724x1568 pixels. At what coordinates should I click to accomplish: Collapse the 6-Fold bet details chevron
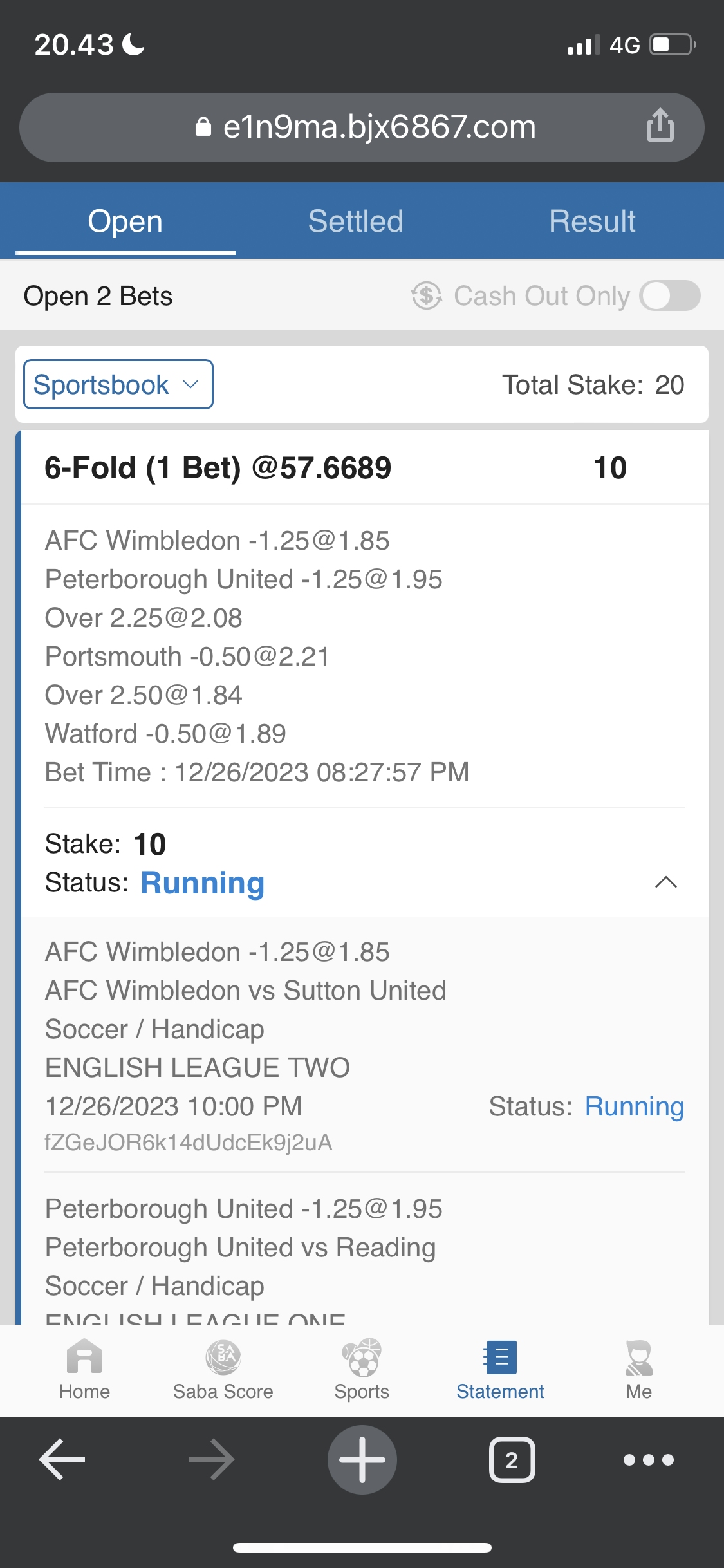click(x=665, y=882)
